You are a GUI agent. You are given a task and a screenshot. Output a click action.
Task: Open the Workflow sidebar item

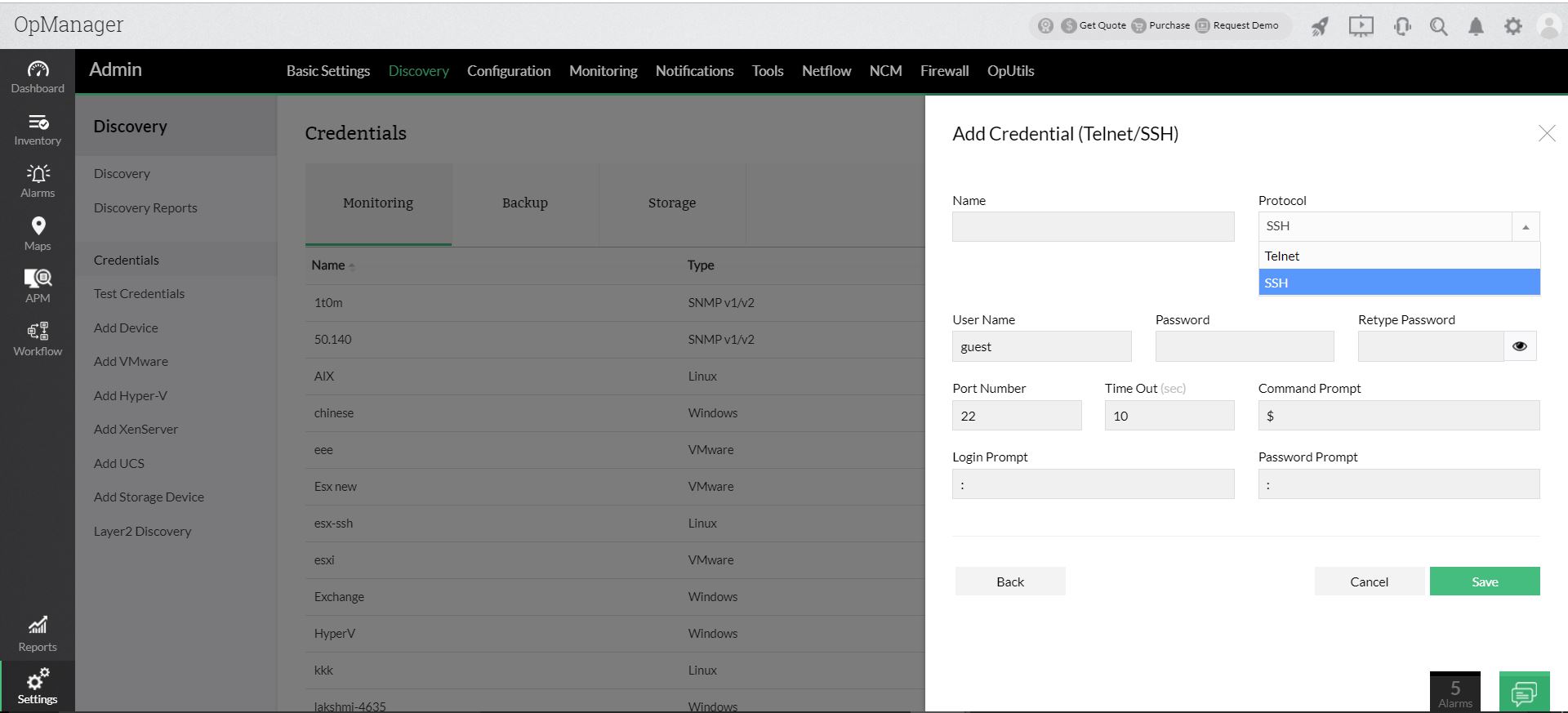[38, 340]
